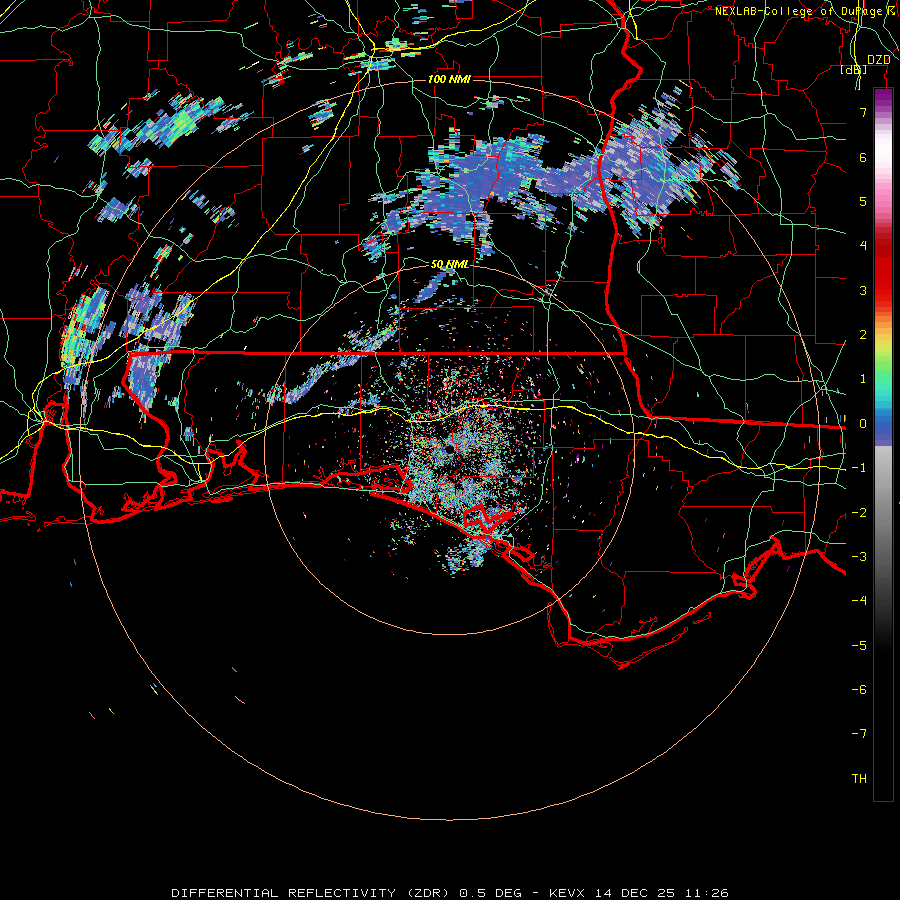Click the -5 value on the scale

[x=859, y=645]
